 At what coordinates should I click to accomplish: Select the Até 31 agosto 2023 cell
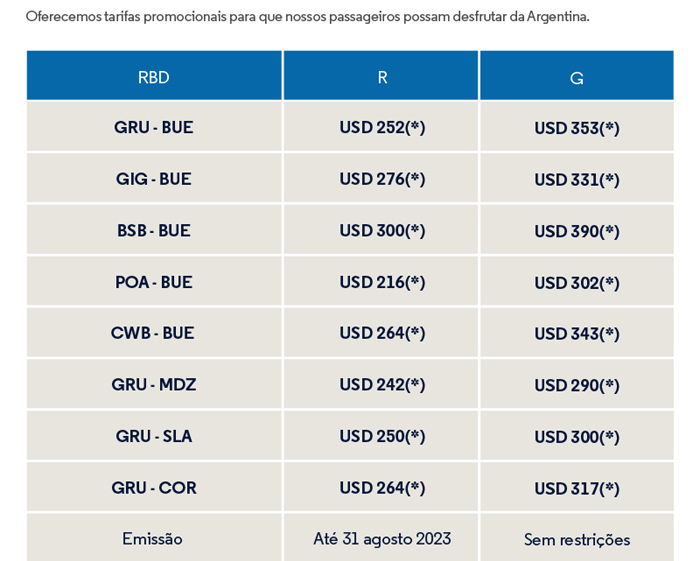tap(381, 538)
